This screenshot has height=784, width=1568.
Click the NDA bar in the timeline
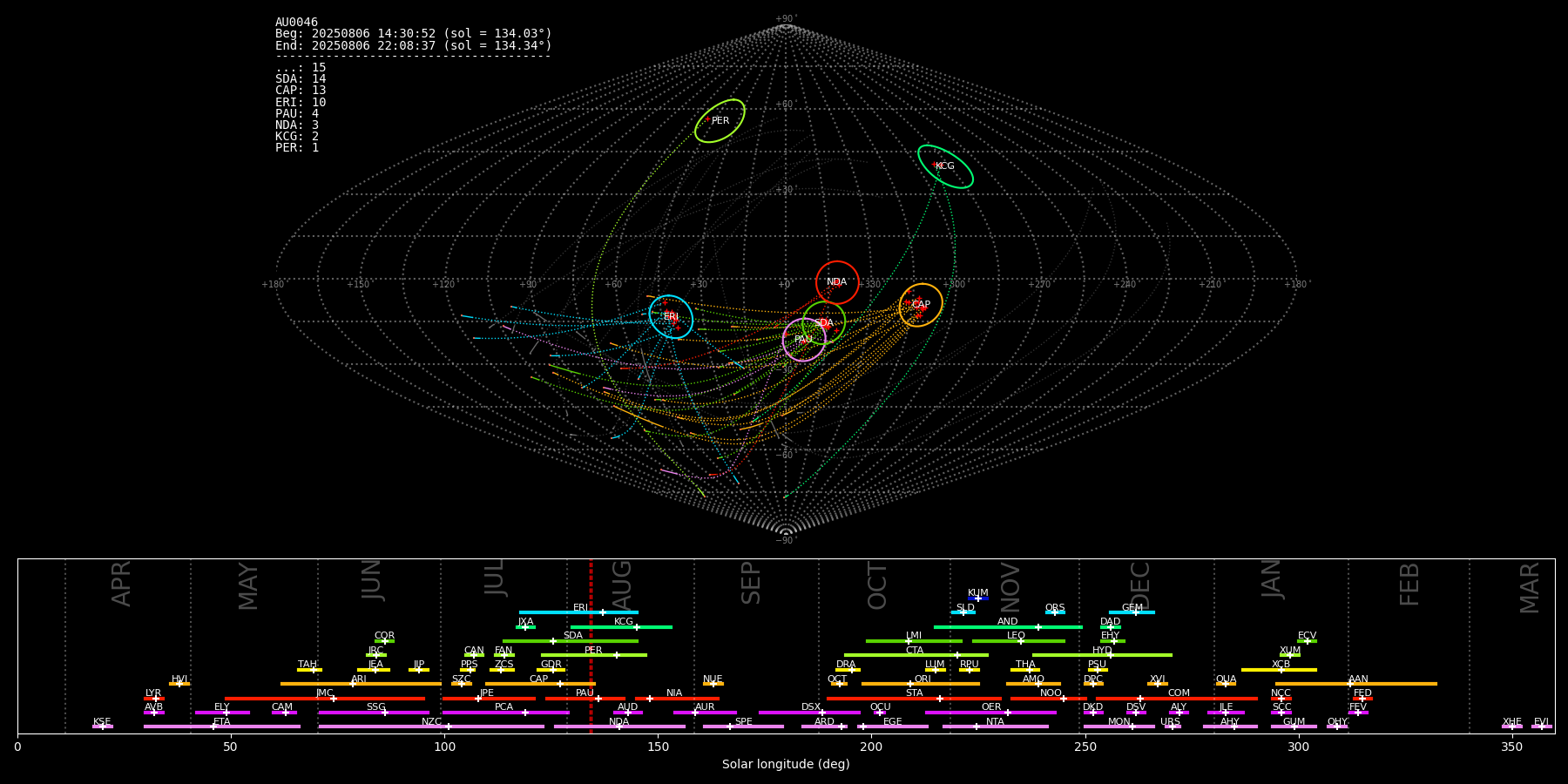click(x=619, y=727)
